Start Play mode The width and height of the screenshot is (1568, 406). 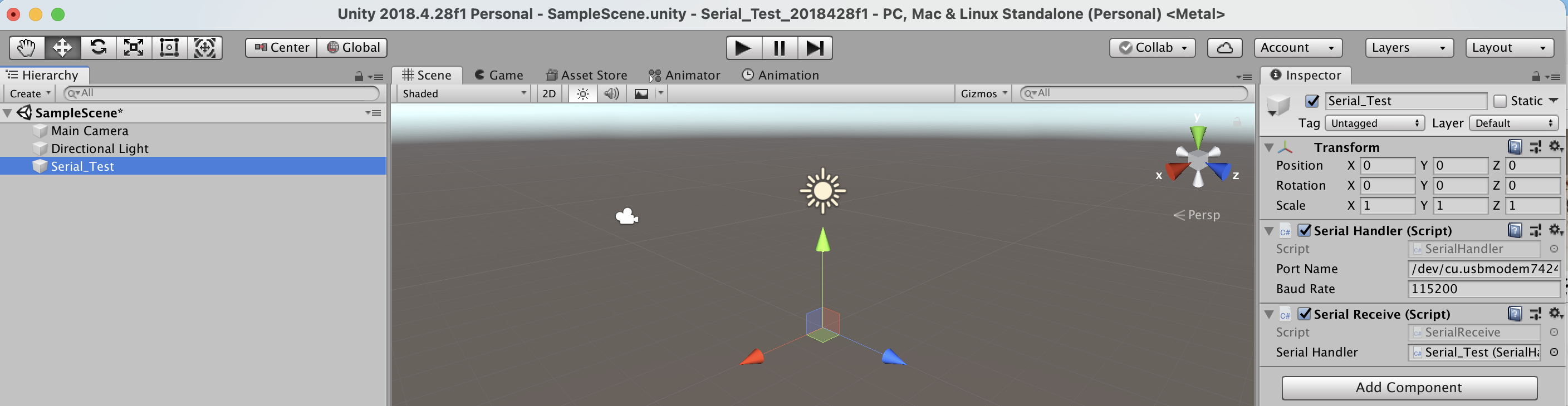click(x=744, y=48)
